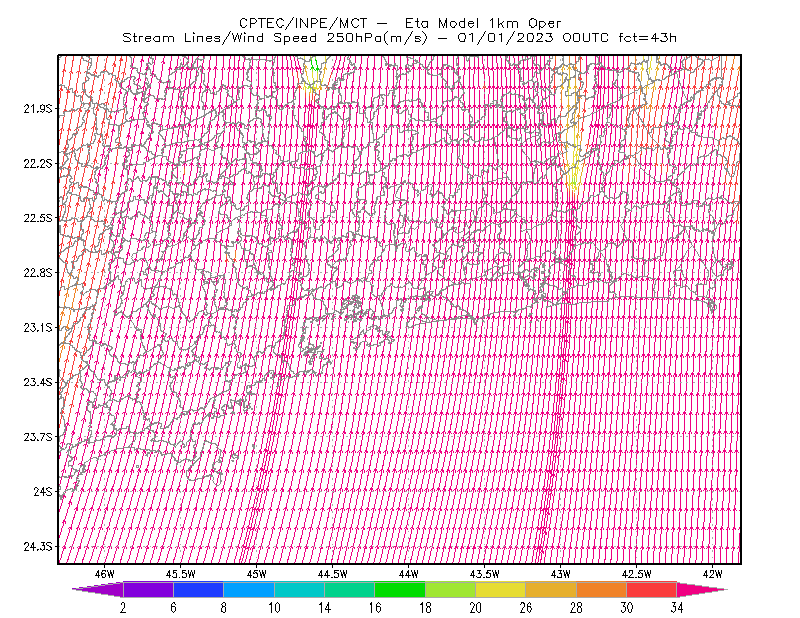Viewport: 800px width, 618px height.
Task: Click the blue 6–8 color legend segment
Action: point(198,589)
